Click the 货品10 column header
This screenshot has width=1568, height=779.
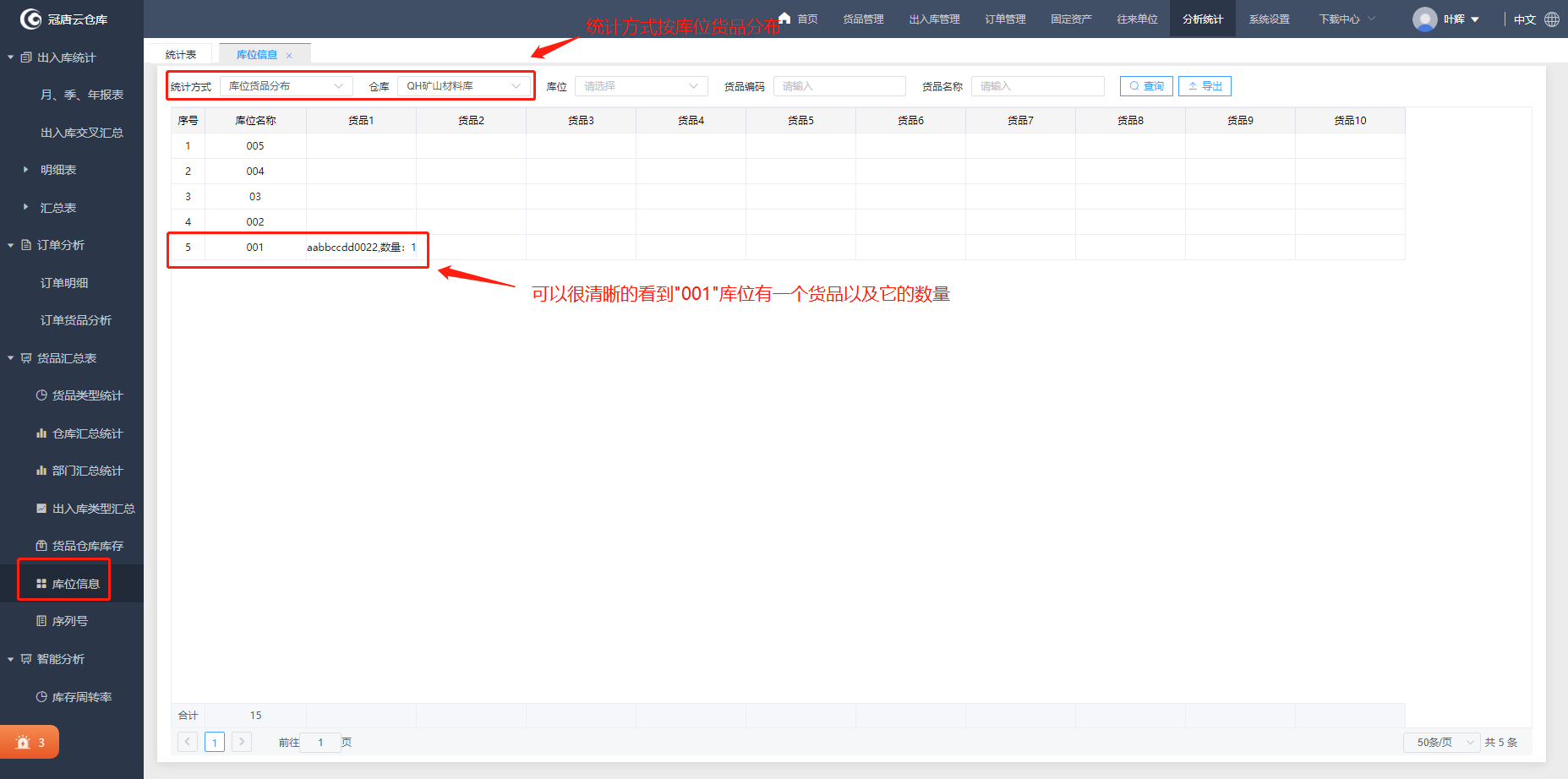click(1350, 120)
